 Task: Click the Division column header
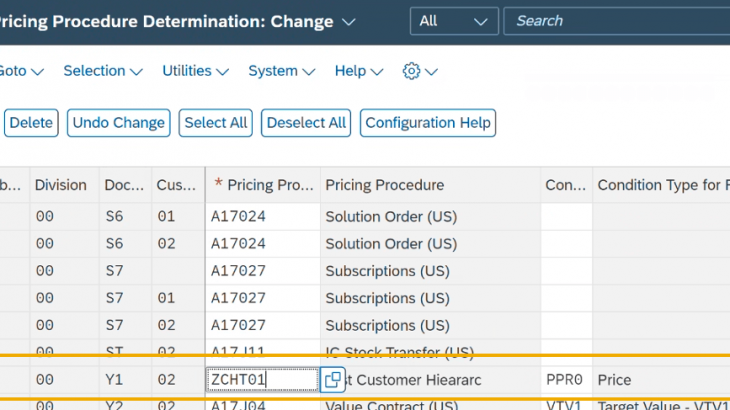point(60,185)
